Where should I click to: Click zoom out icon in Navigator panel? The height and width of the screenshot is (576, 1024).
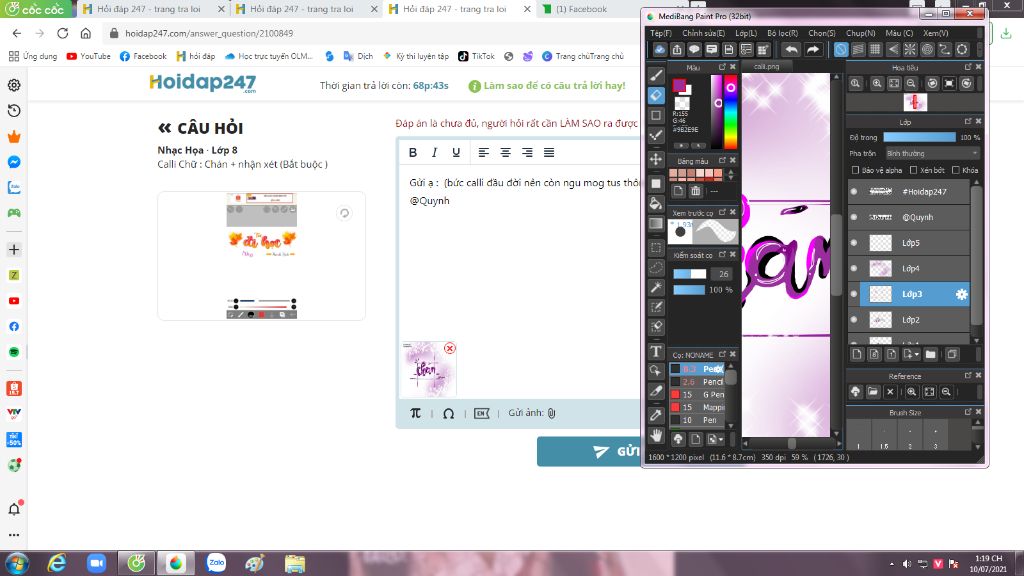click(911, 84)
